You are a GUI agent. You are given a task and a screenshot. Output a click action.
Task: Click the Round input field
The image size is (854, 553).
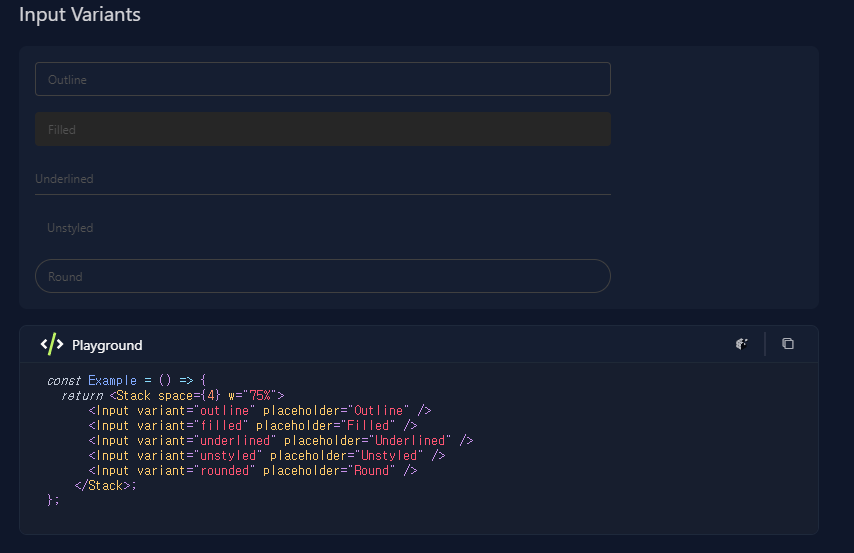(x=322, y=276)
